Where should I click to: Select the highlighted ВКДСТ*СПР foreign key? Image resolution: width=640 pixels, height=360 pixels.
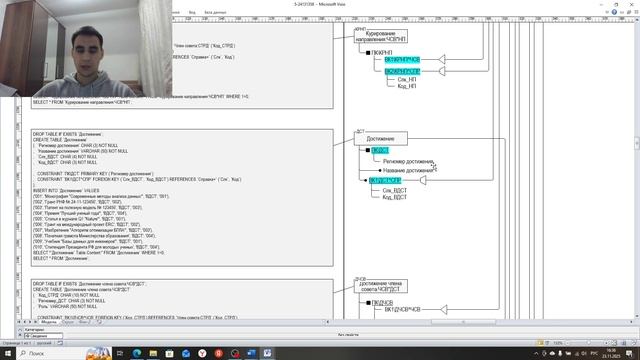(385, 180)
